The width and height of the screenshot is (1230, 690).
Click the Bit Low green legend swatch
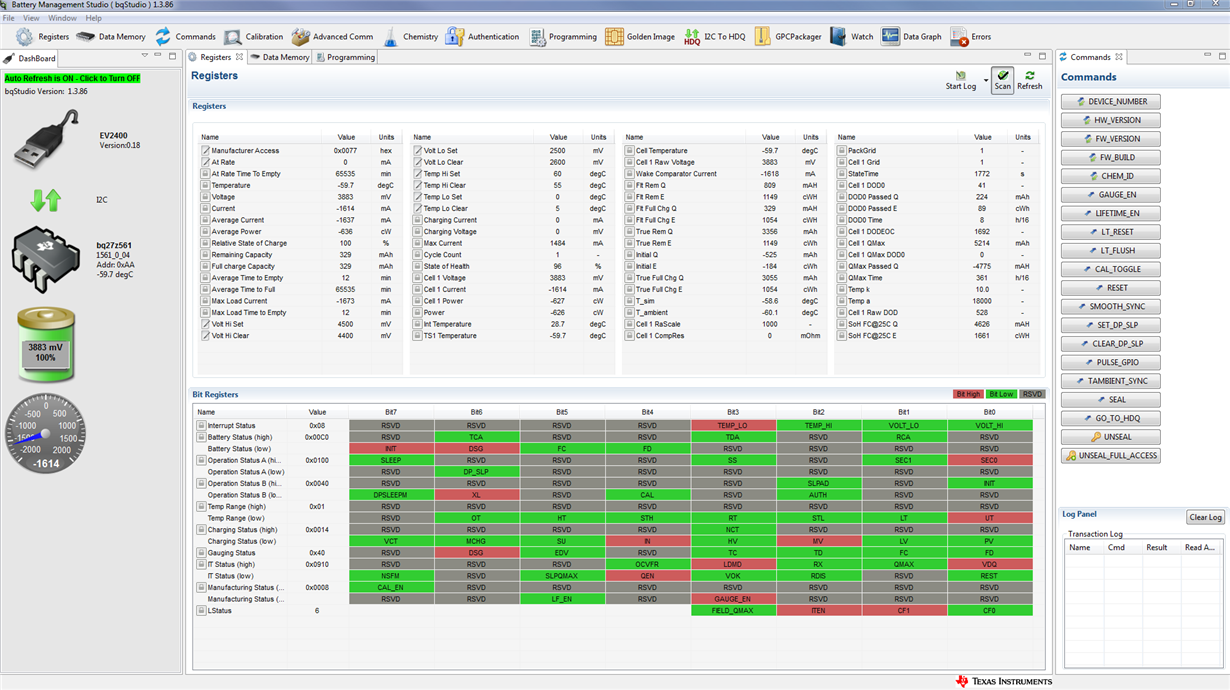pos(1001,394)
